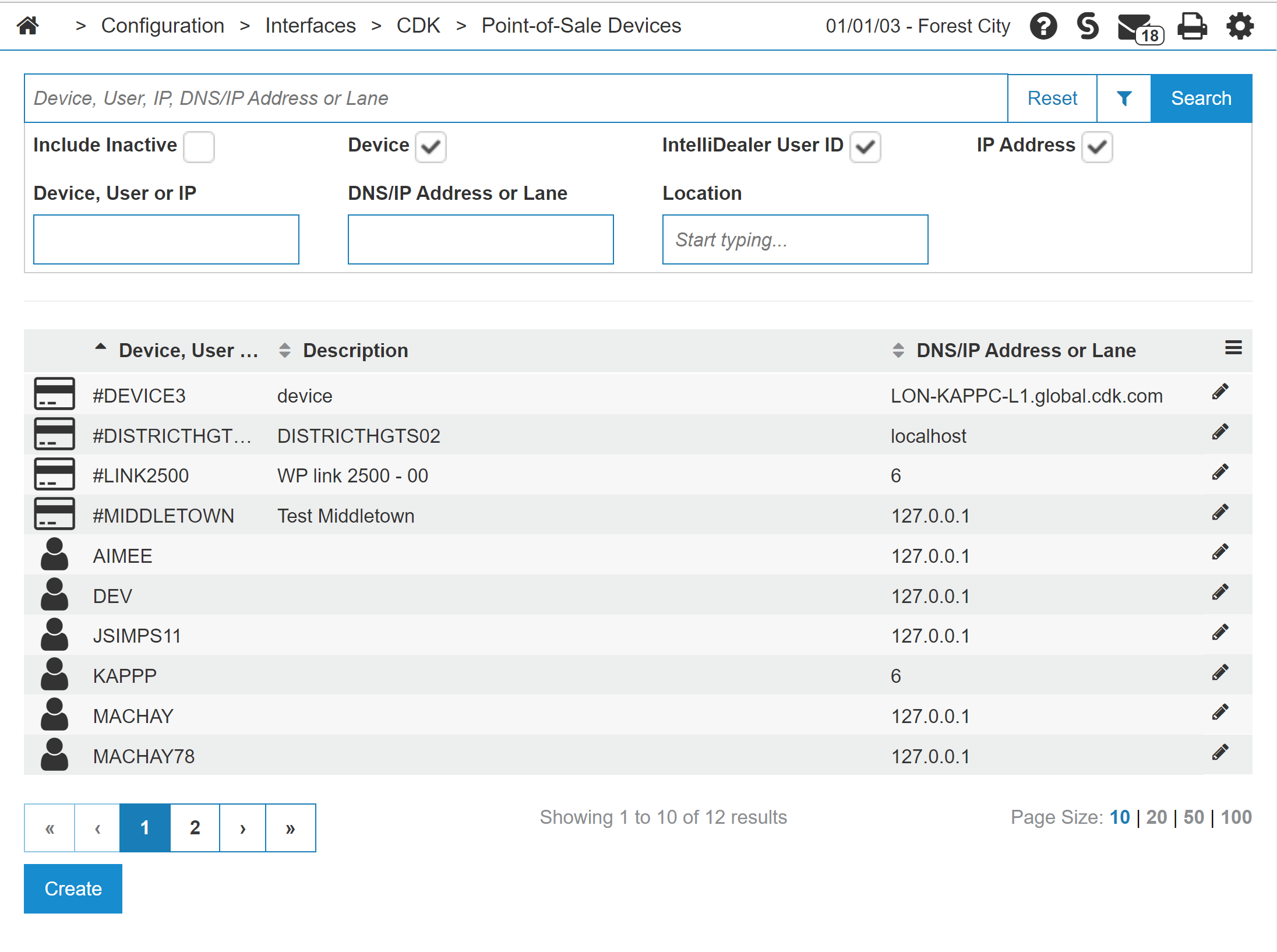The image size is (1277, 952).
Task: Click the printer icon
Action: coord(1192,26)
